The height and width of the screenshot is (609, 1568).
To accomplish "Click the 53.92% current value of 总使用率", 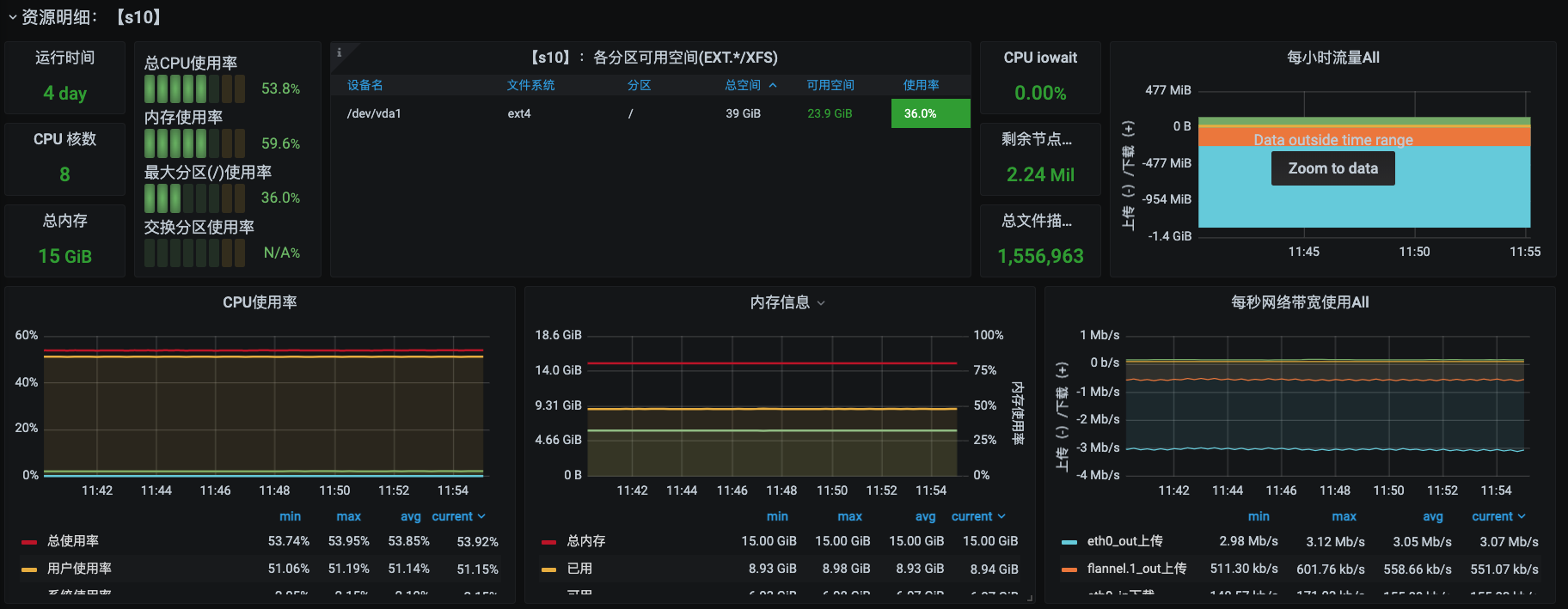I will pyautogui.click(x=477, y=542).
